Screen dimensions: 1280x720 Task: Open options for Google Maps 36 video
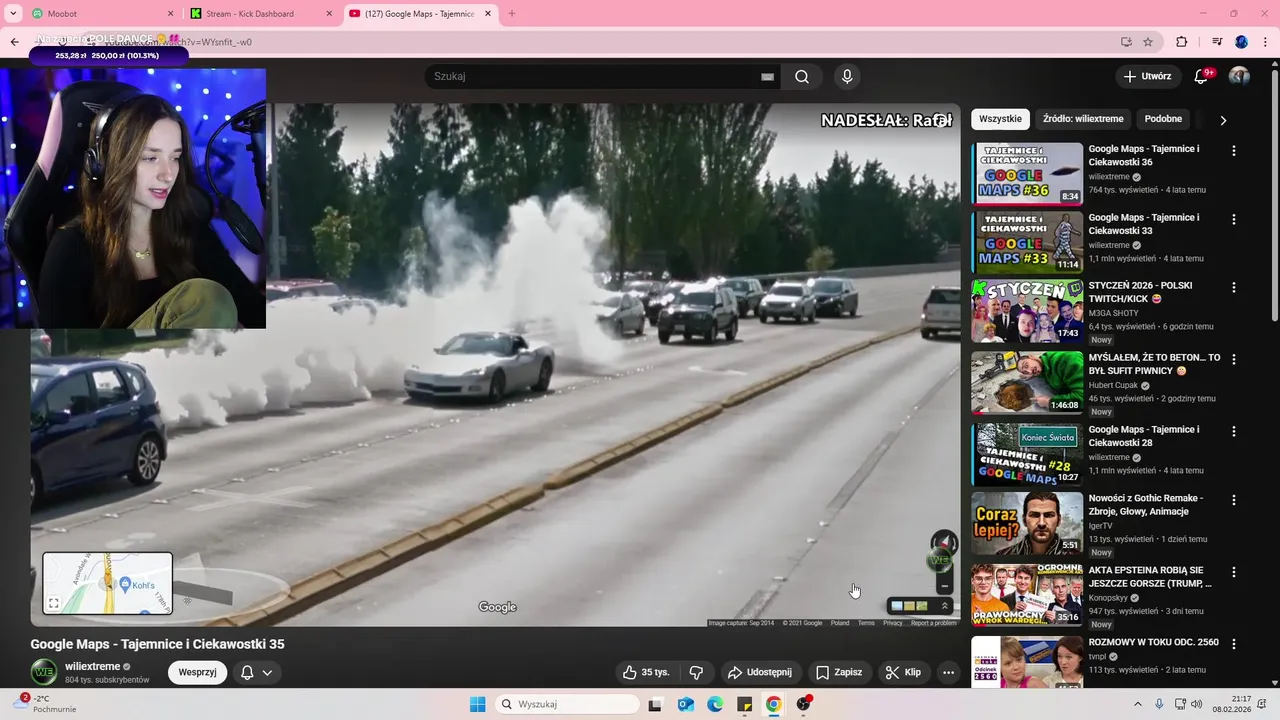click(1233, 150)
